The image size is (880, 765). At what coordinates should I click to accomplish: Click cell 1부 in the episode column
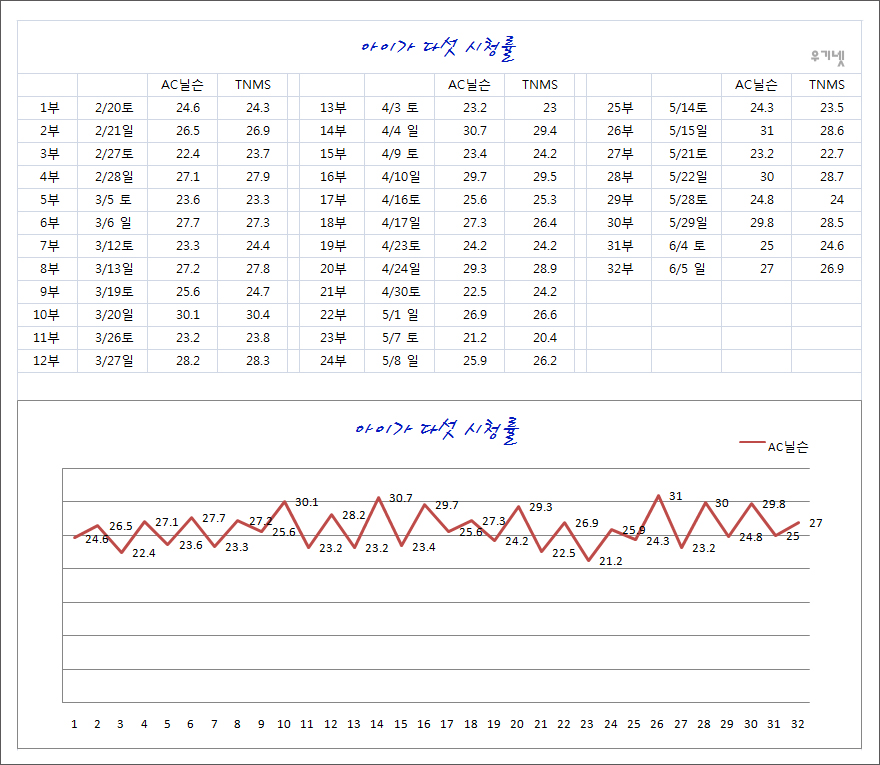click(x=49, y=108)
